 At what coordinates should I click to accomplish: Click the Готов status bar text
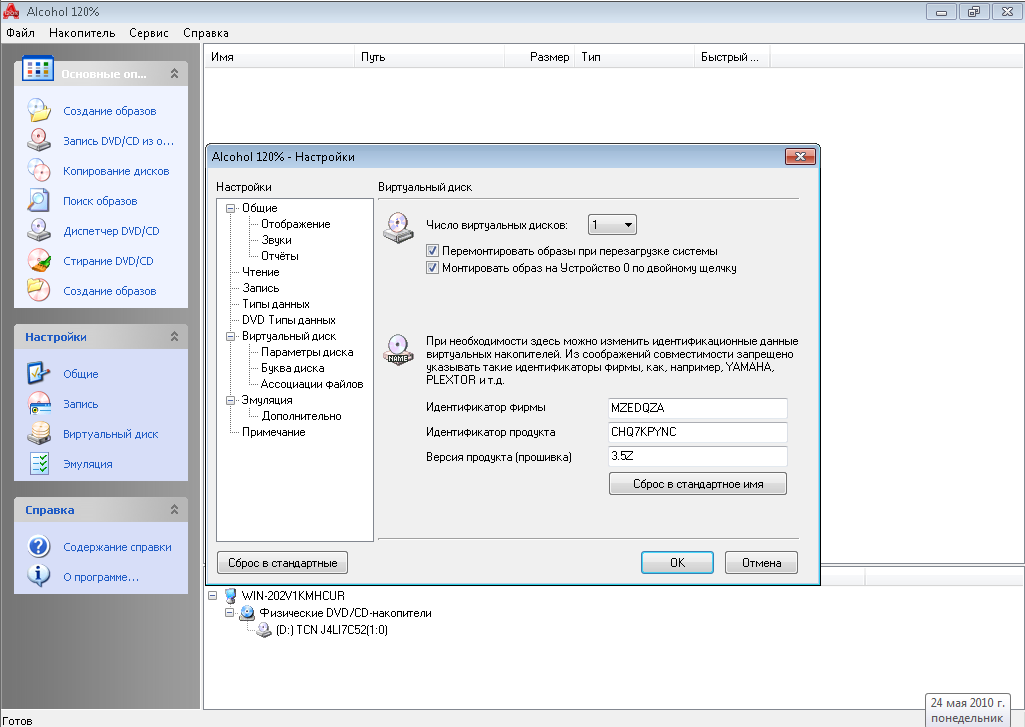click(17, 720)
